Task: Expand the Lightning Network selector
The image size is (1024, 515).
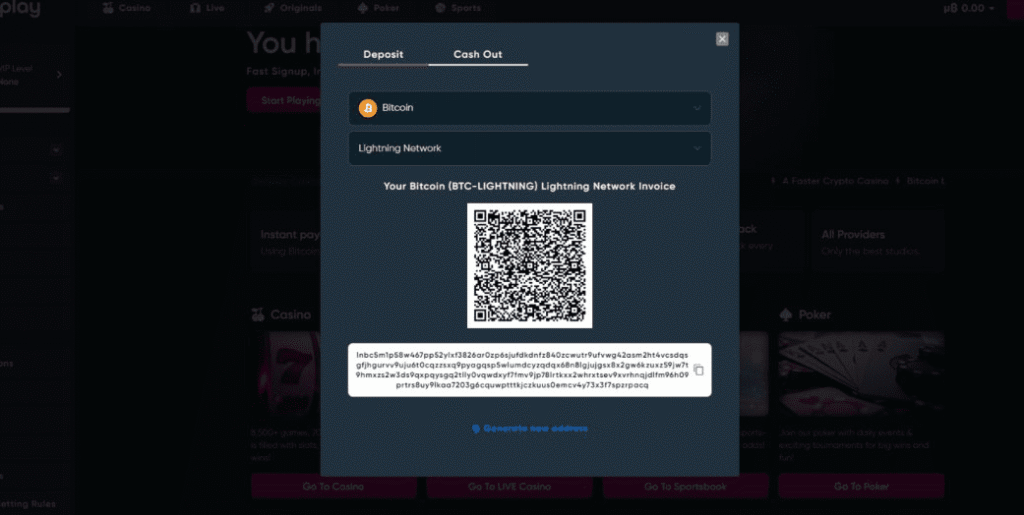Action: click(x=530, y=148)
